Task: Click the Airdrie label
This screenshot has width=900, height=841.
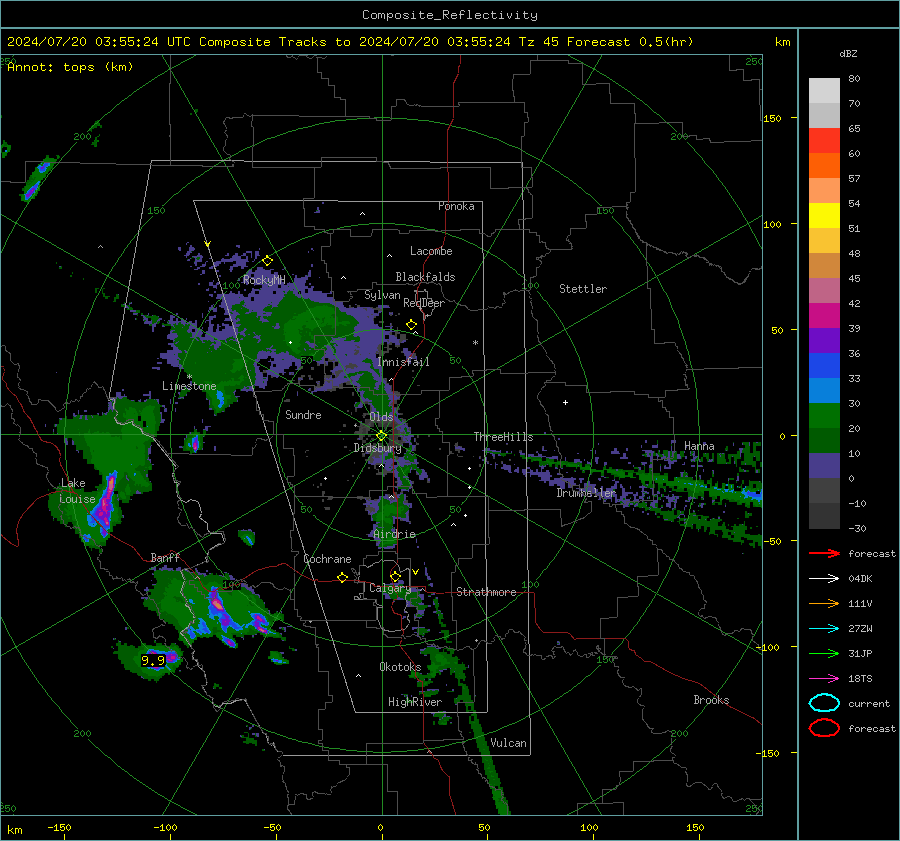Action: click(394, 534)
